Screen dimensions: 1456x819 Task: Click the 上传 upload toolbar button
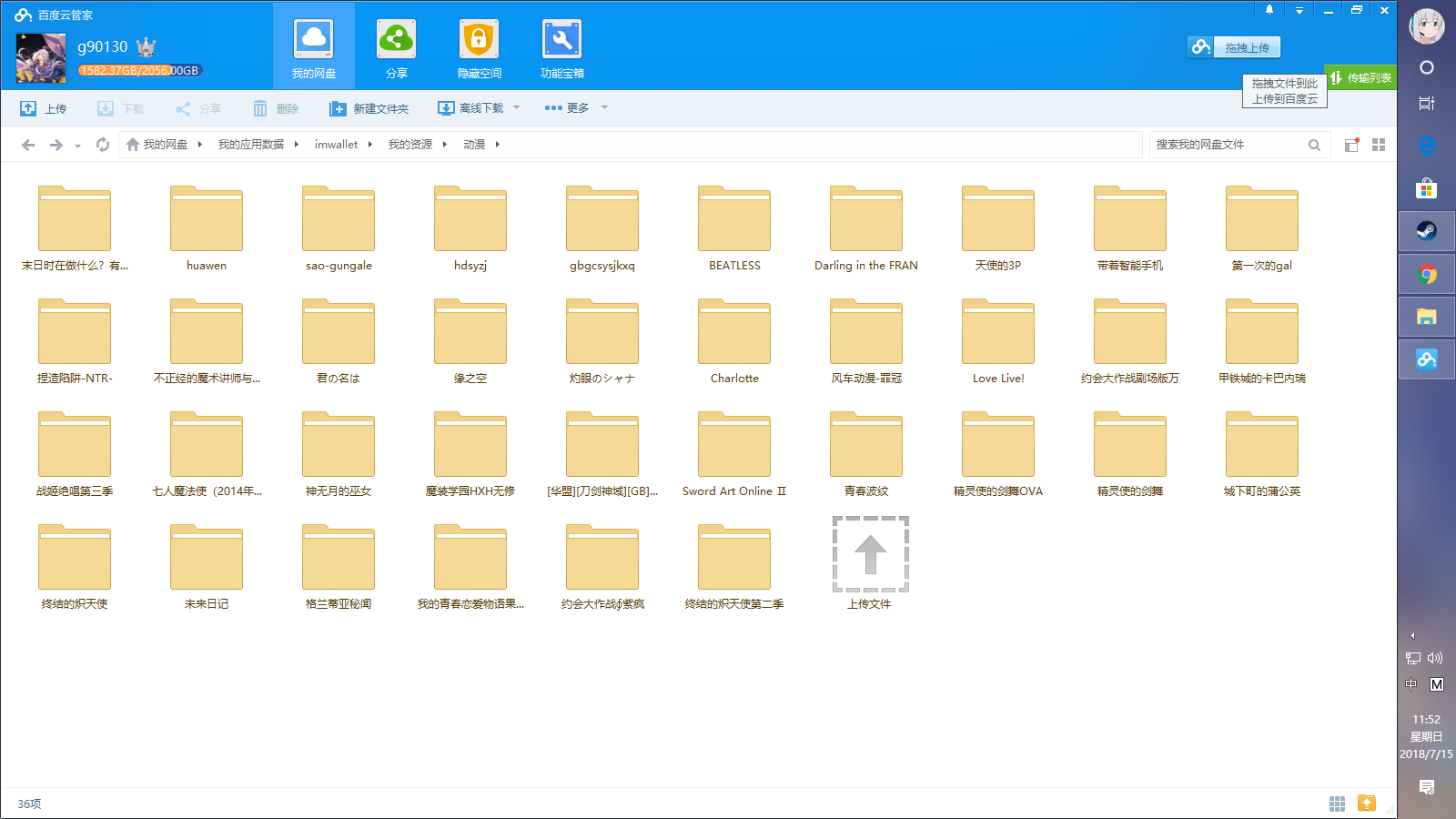tap(44, 108)
